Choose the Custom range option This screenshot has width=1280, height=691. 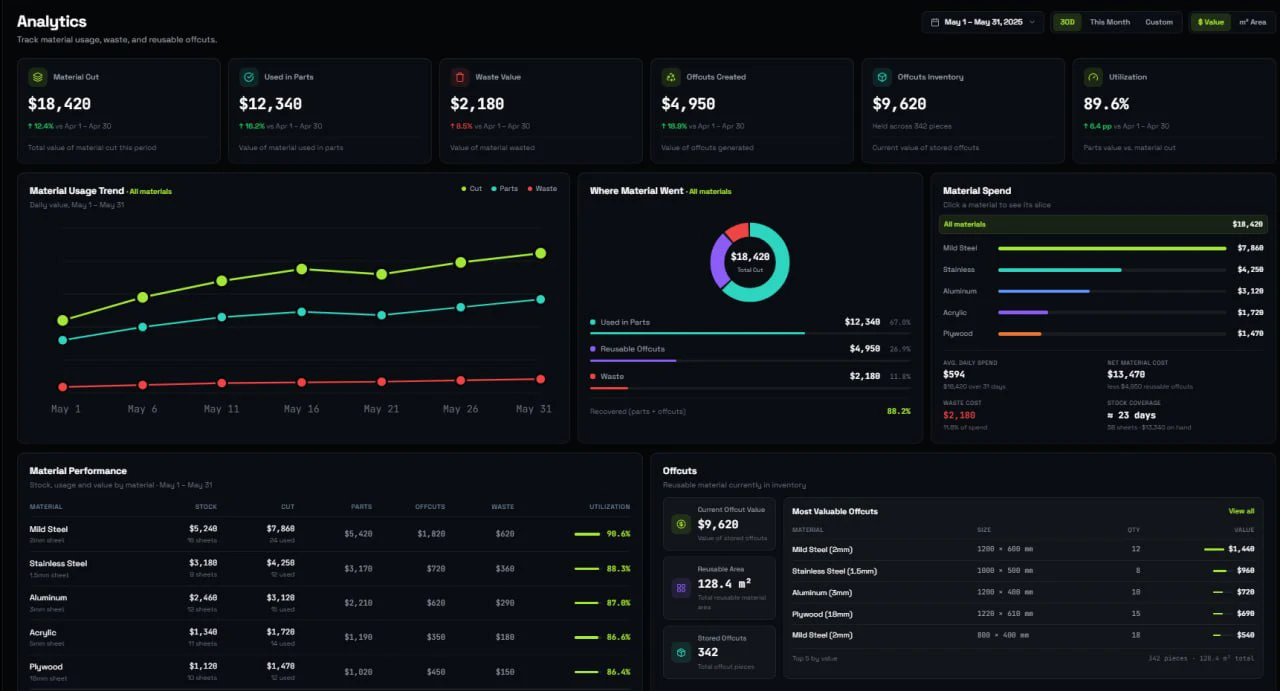pyautogui.click(x=1159, y=22)
